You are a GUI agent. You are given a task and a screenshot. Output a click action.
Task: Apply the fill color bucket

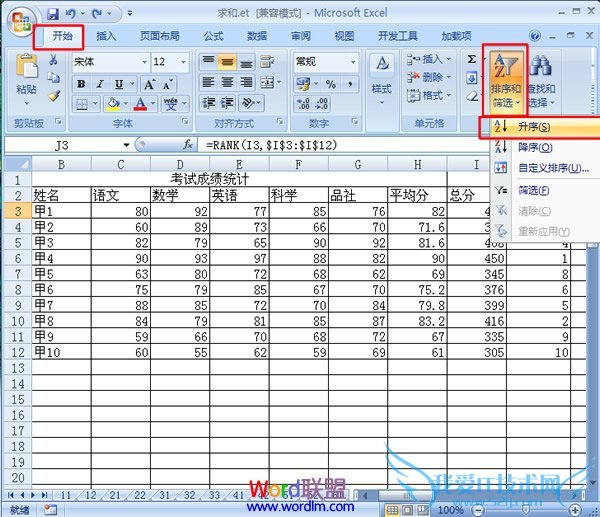(113, 104)
